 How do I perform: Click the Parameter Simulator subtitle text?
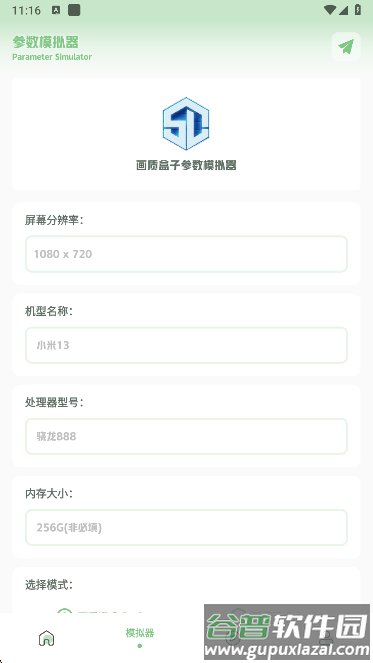52,57
